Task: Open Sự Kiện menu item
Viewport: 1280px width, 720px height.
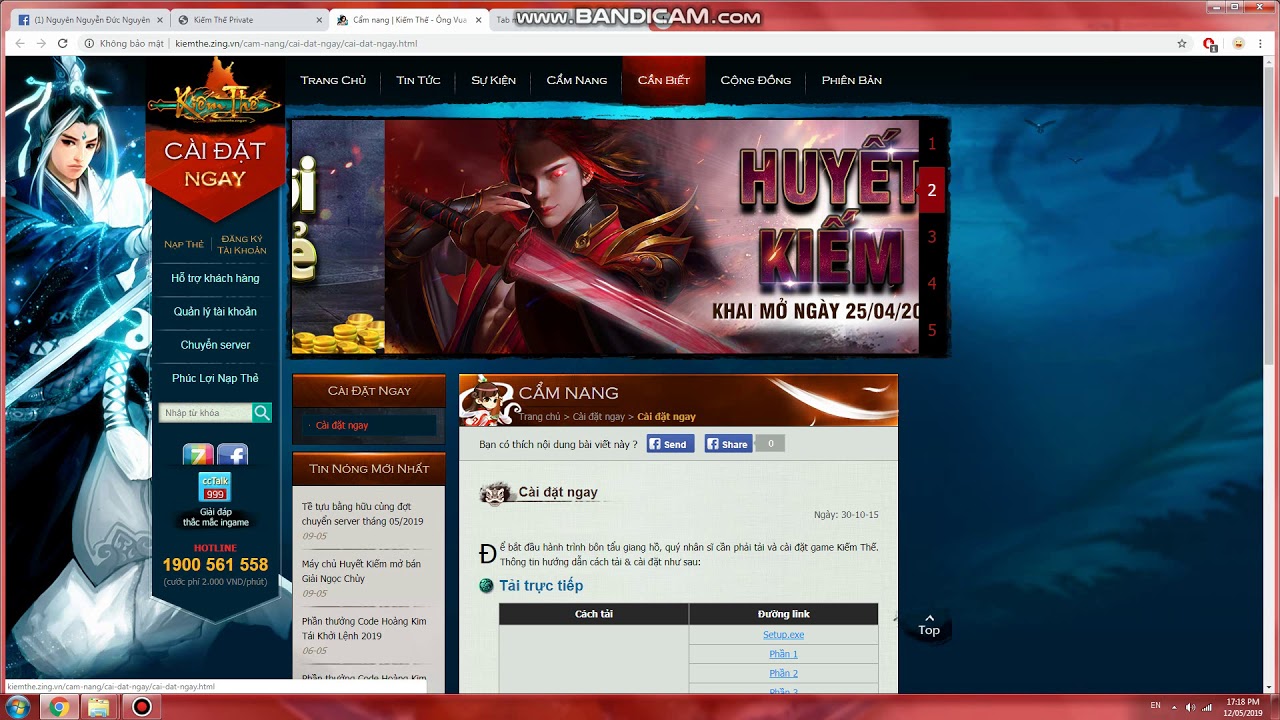Action: pyautogui.click(x=493, y=81)
